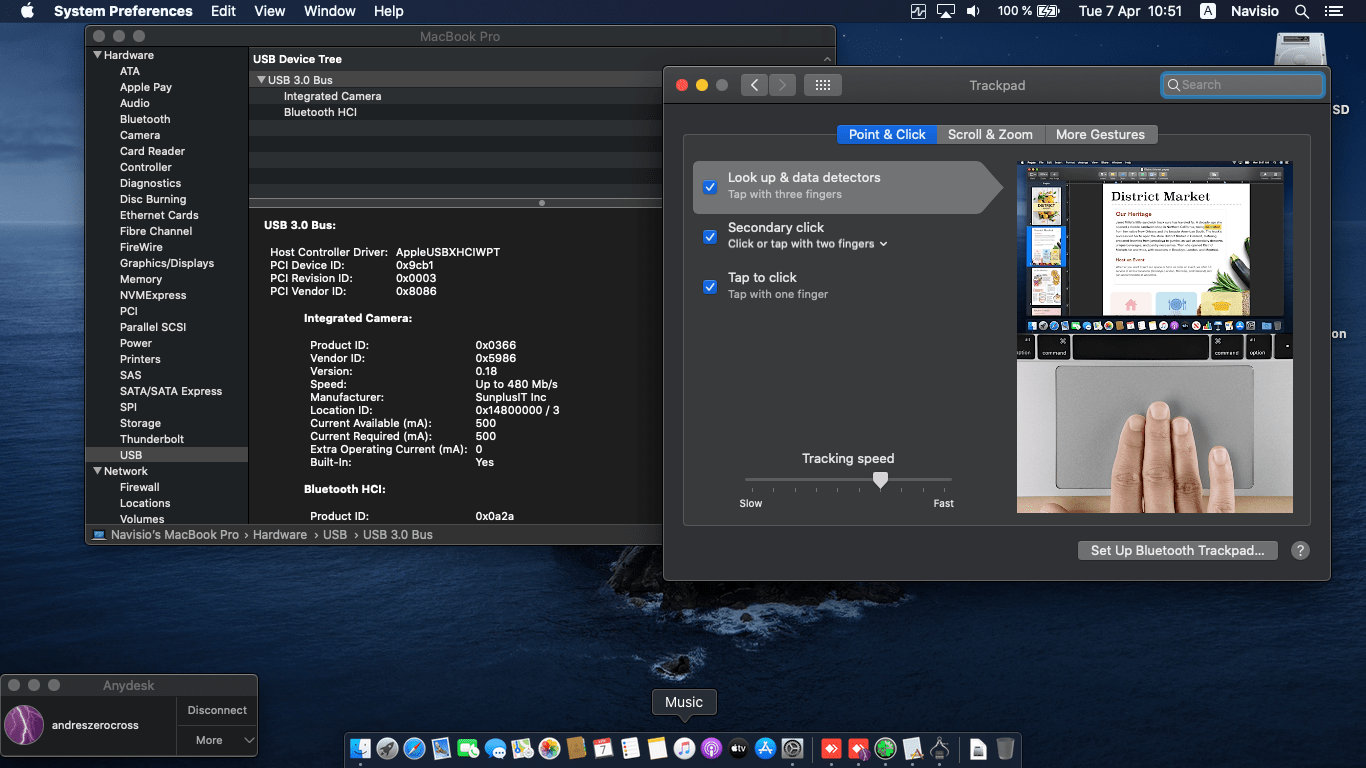Open the Help menu

388,11
